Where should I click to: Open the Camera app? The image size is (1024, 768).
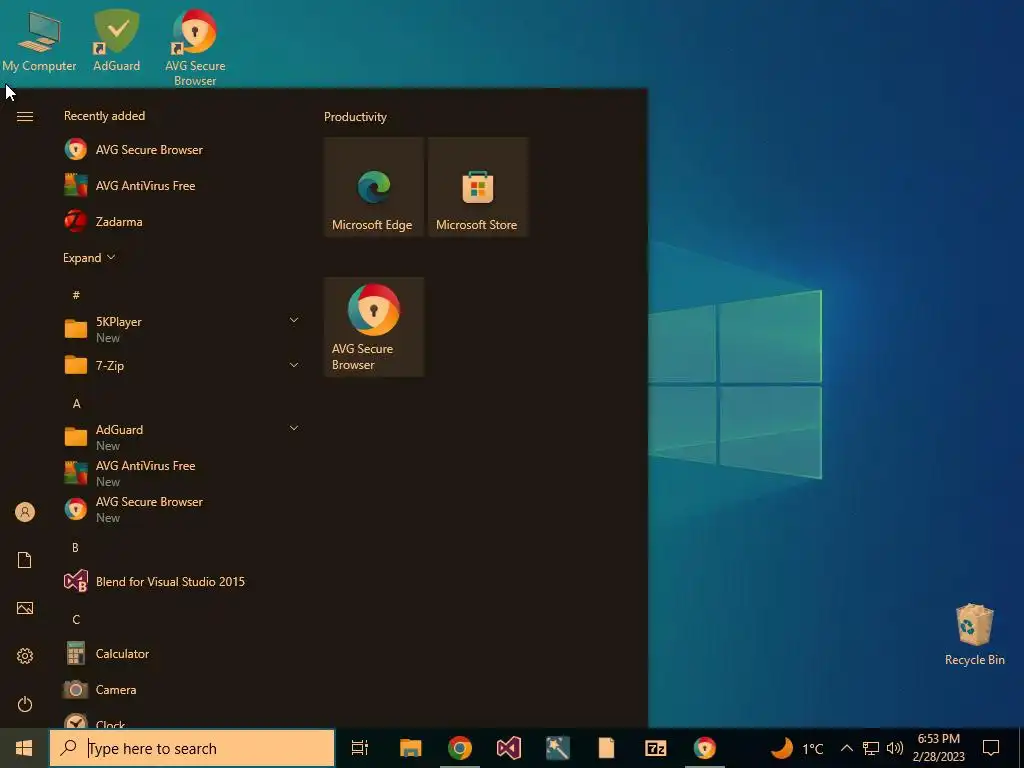tap(182, 690)
